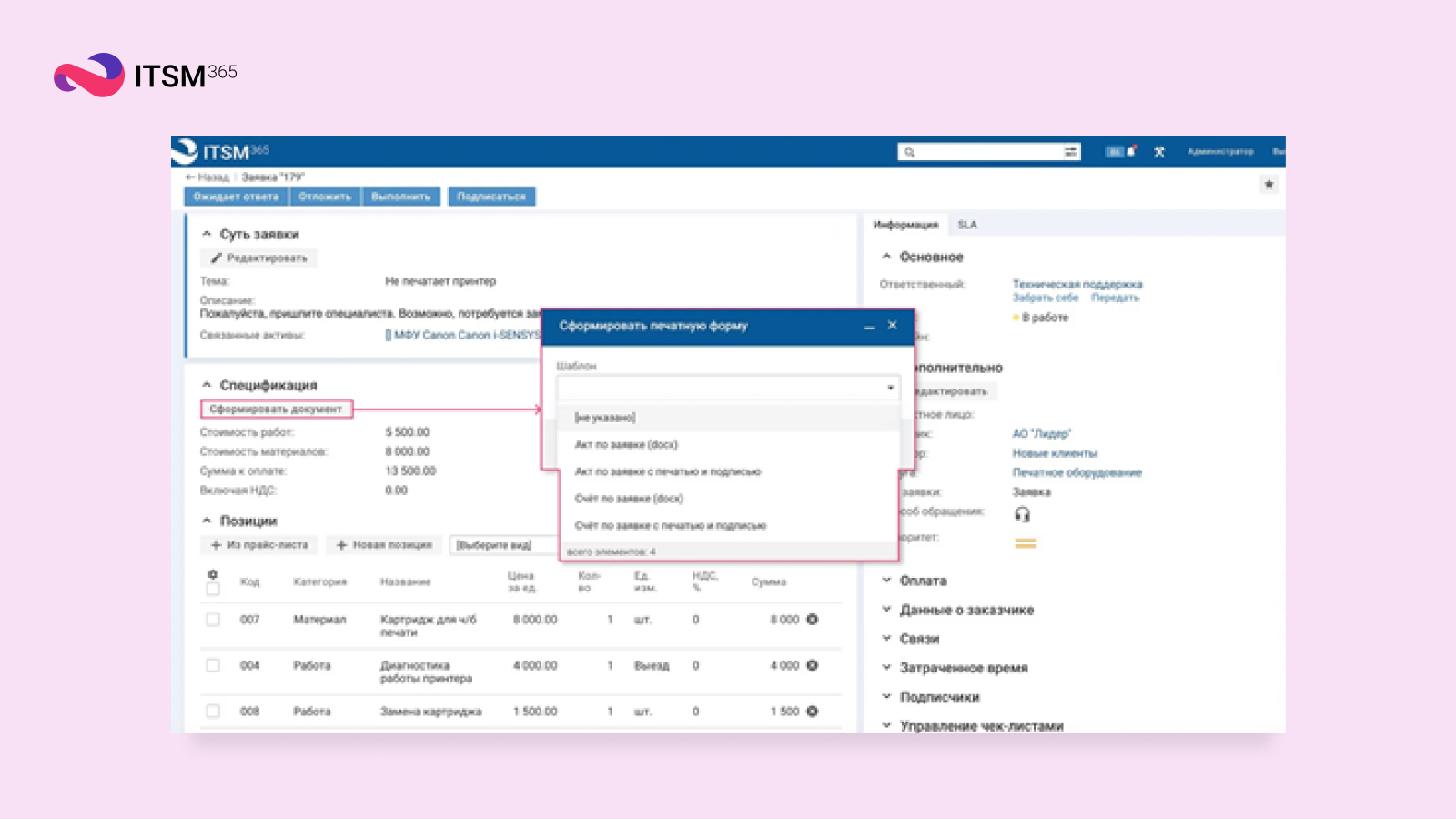Click the Подписаться button
This screenshot has height=819, width=1456.
pyautogui.click(x=491, y=197)
